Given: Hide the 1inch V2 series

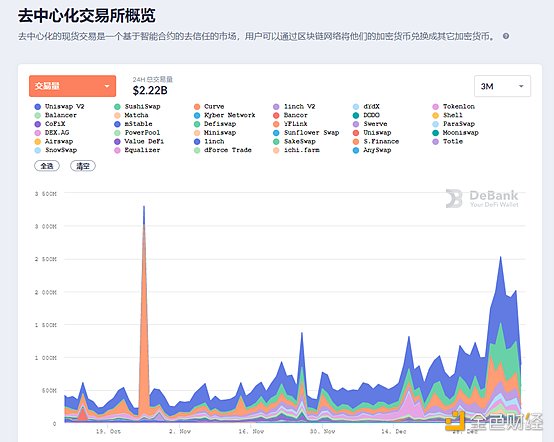Looking at the screenshot, I should [294, 107].
